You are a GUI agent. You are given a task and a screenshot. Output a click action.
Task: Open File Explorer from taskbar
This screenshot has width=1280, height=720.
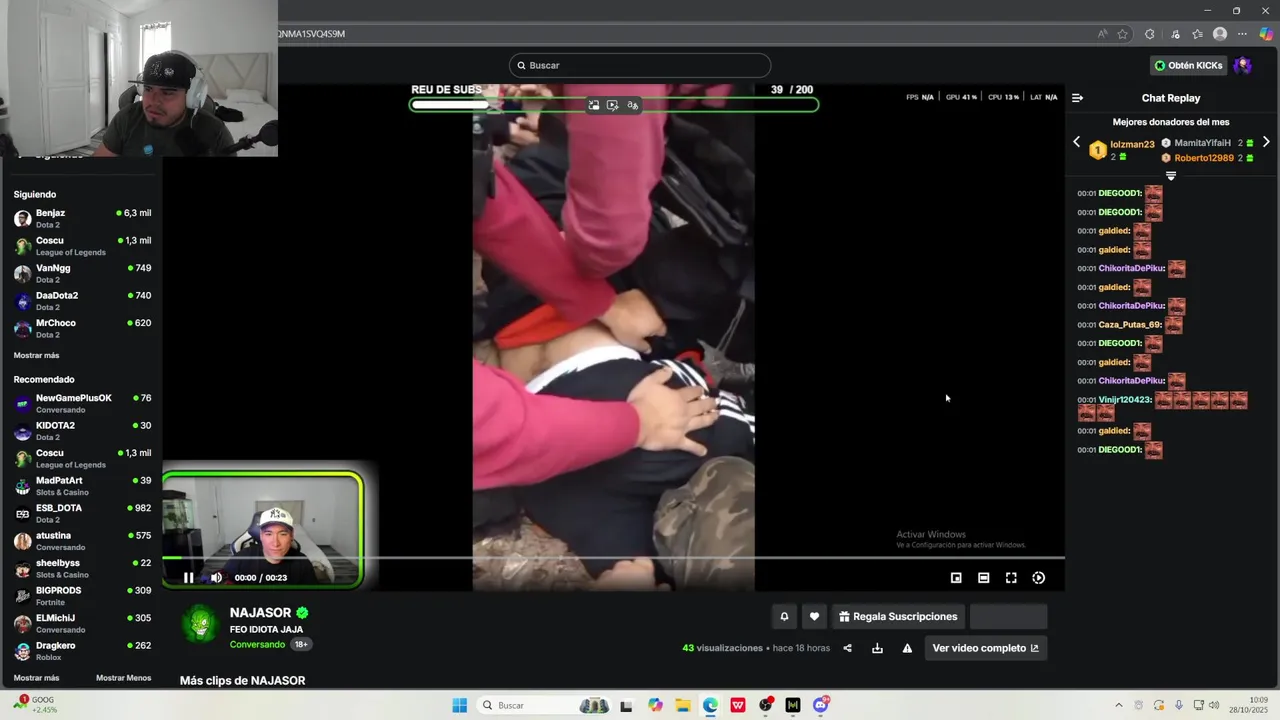[x=682, y=705]
